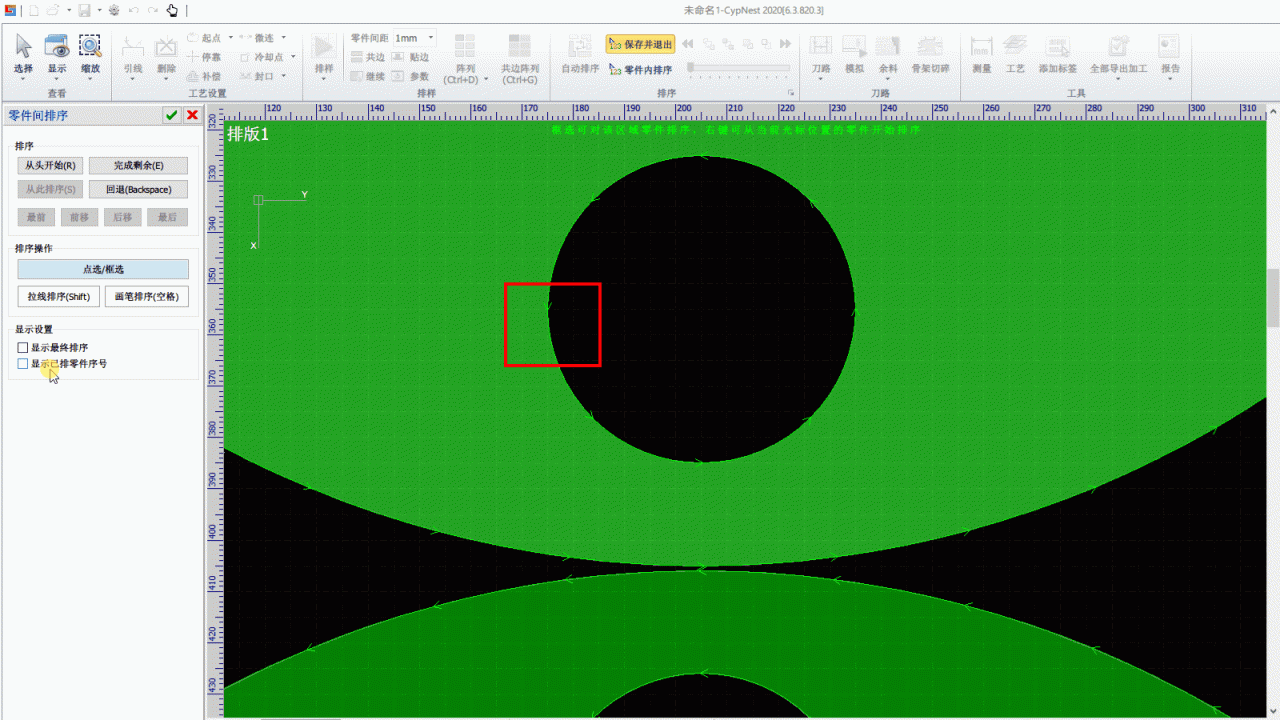This screenshot has height=720, width=1280.
Task: Click the 前移 move forward button
Action: [79, 217]
